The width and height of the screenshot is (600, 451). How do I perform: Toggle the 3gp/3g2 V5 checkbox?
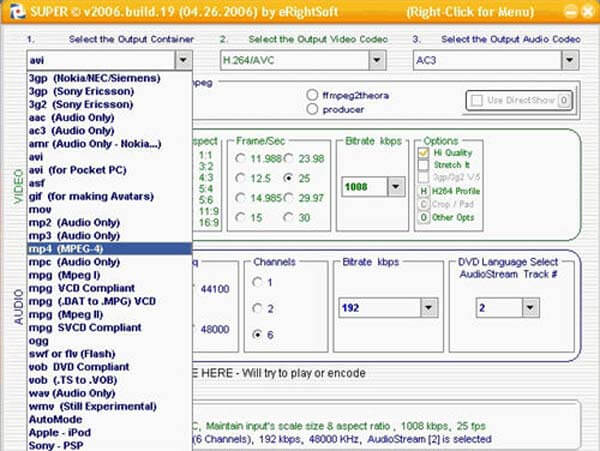pos(423,177)
